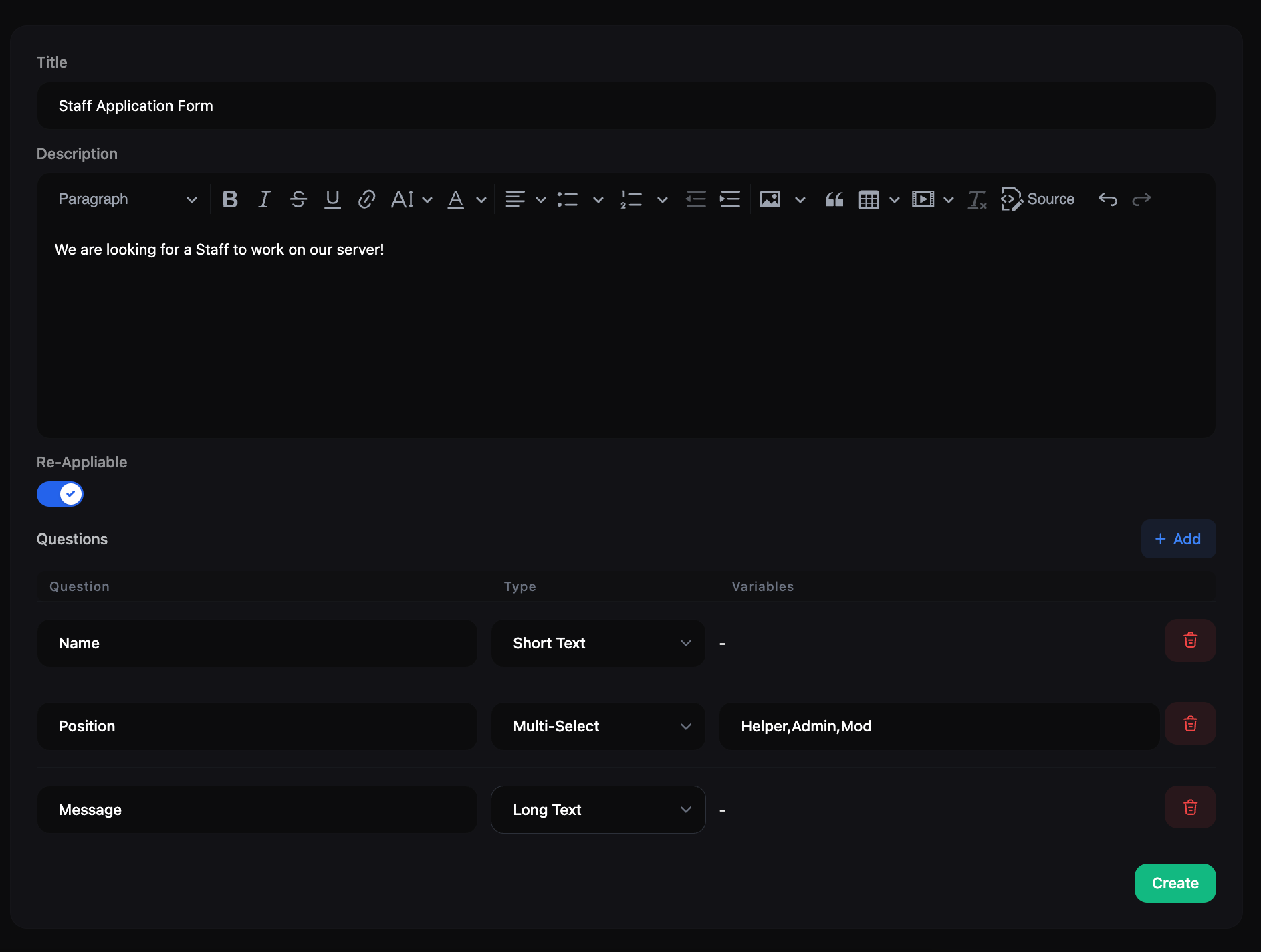Increase indent in the editor
Image resolution: width=1261 pixels, height=952 pixels.
[729, 199]
